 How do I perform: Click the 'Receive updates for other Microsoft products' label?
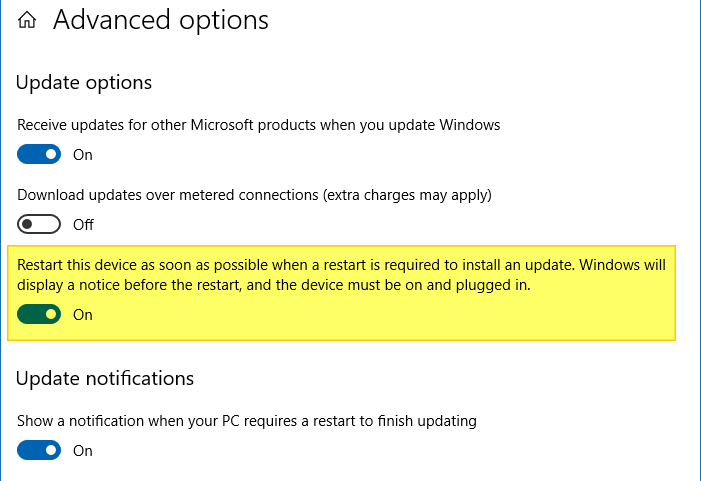tap(258, 125)
